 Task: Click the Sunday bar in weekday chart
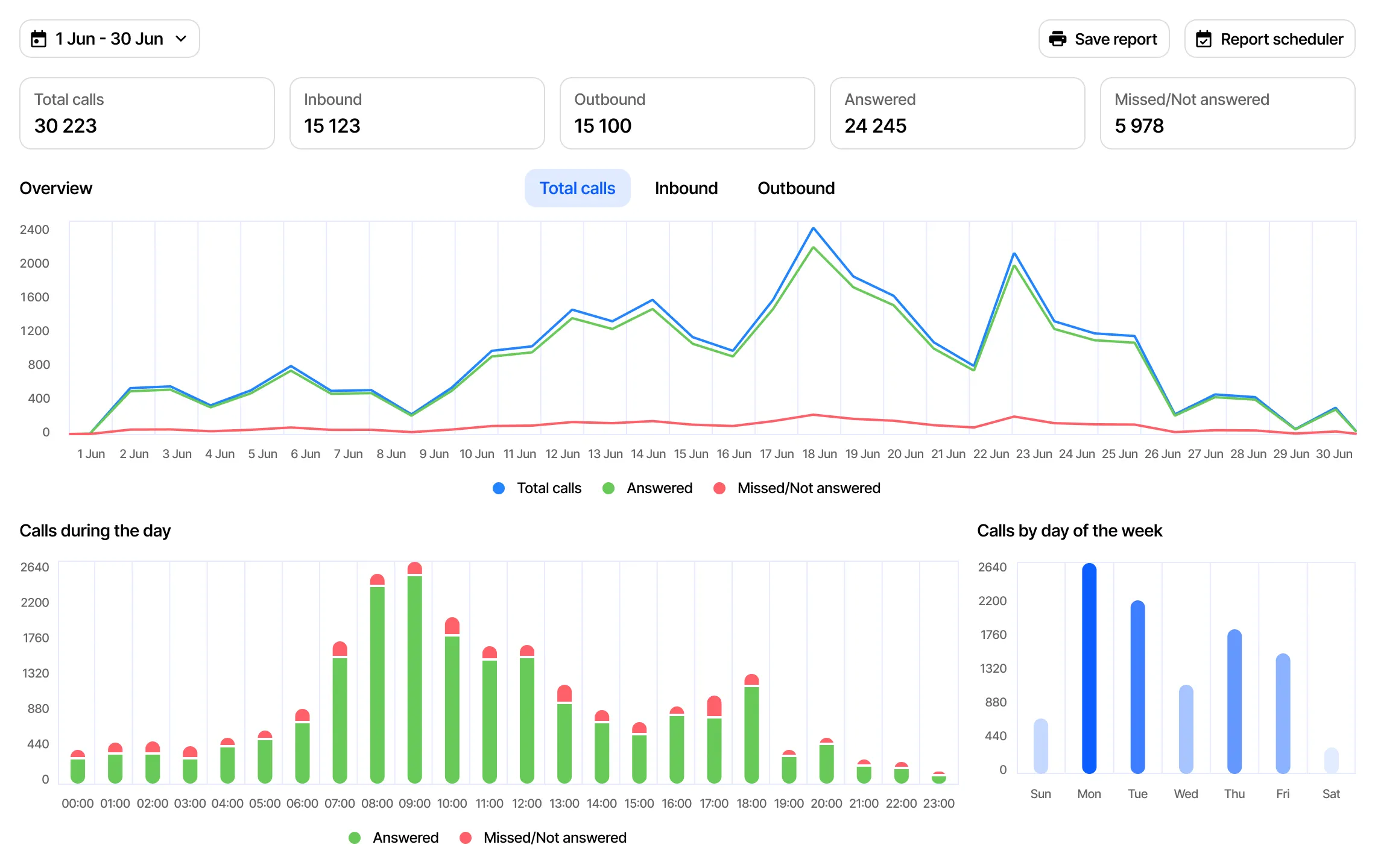coord(1041,746)
